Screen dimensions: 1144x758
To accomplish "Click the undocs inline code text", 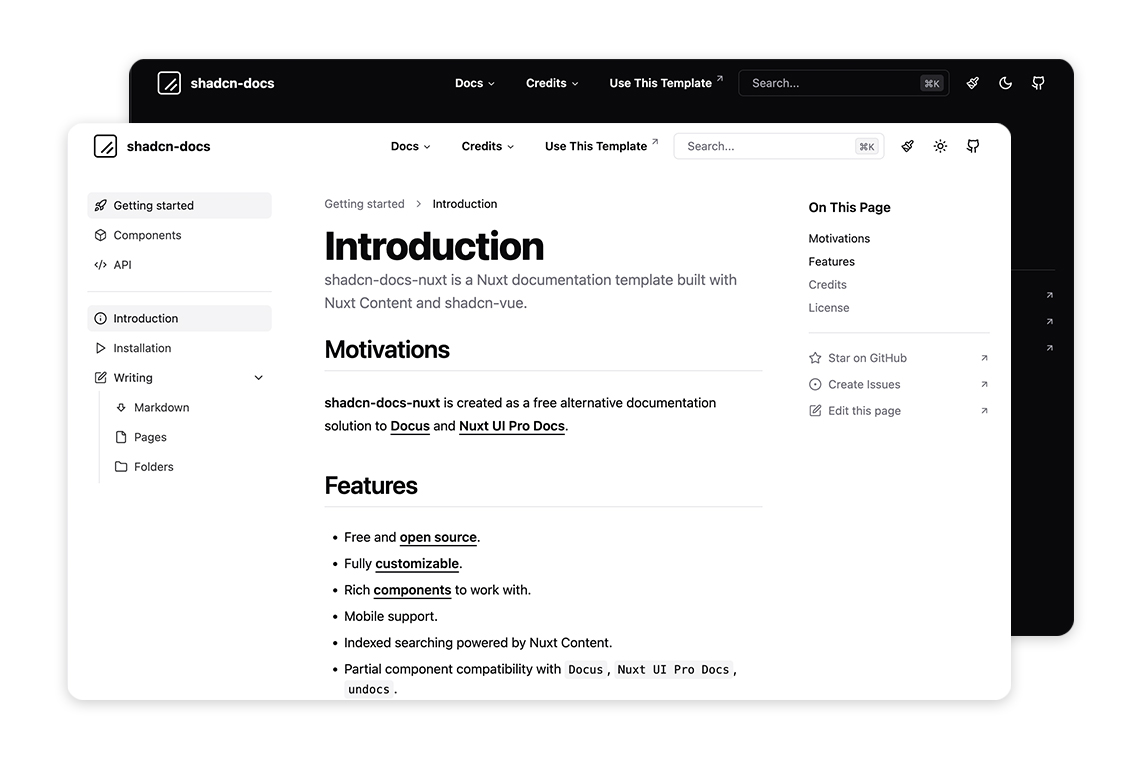I will 368,689.
